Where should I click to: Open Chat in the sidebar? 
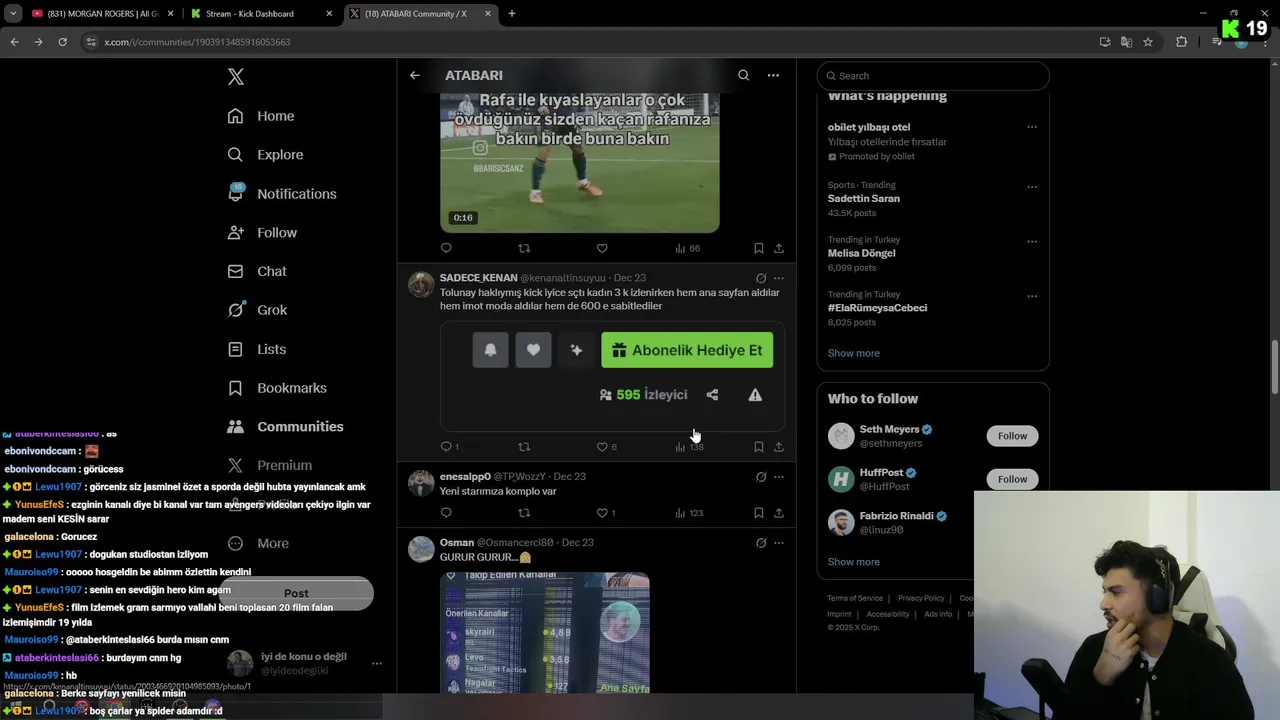257,271
